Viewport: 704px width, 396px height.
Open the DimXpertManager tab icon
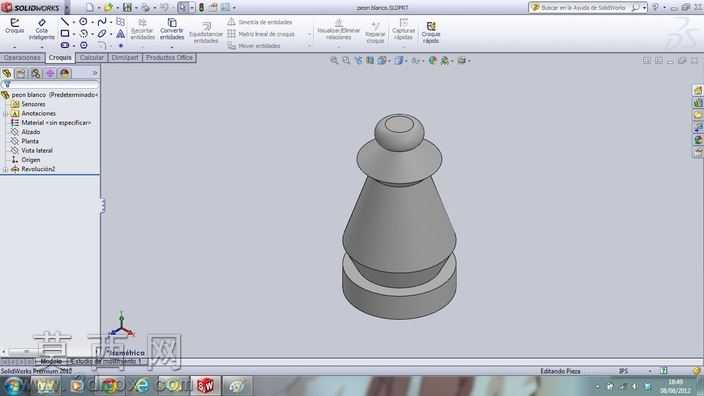[x=50, y=73]
